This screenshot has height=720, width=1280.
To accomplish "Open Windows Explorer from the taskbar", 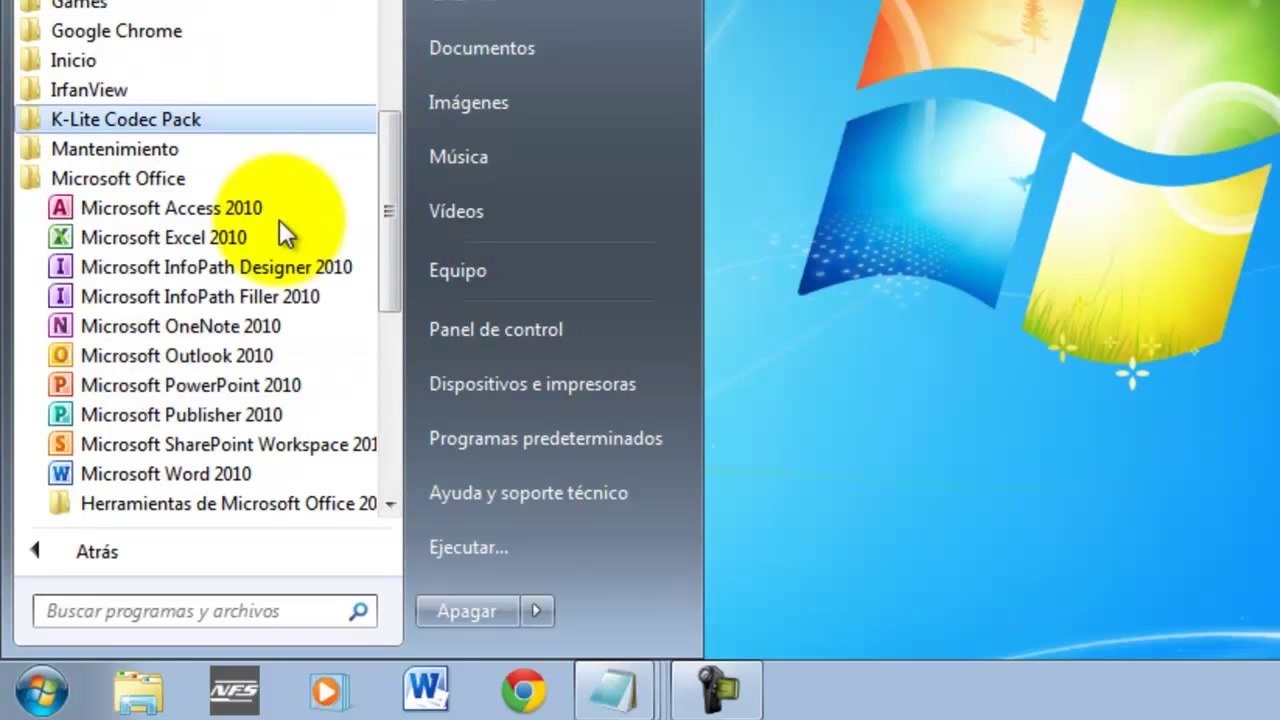I will (139, 692).
